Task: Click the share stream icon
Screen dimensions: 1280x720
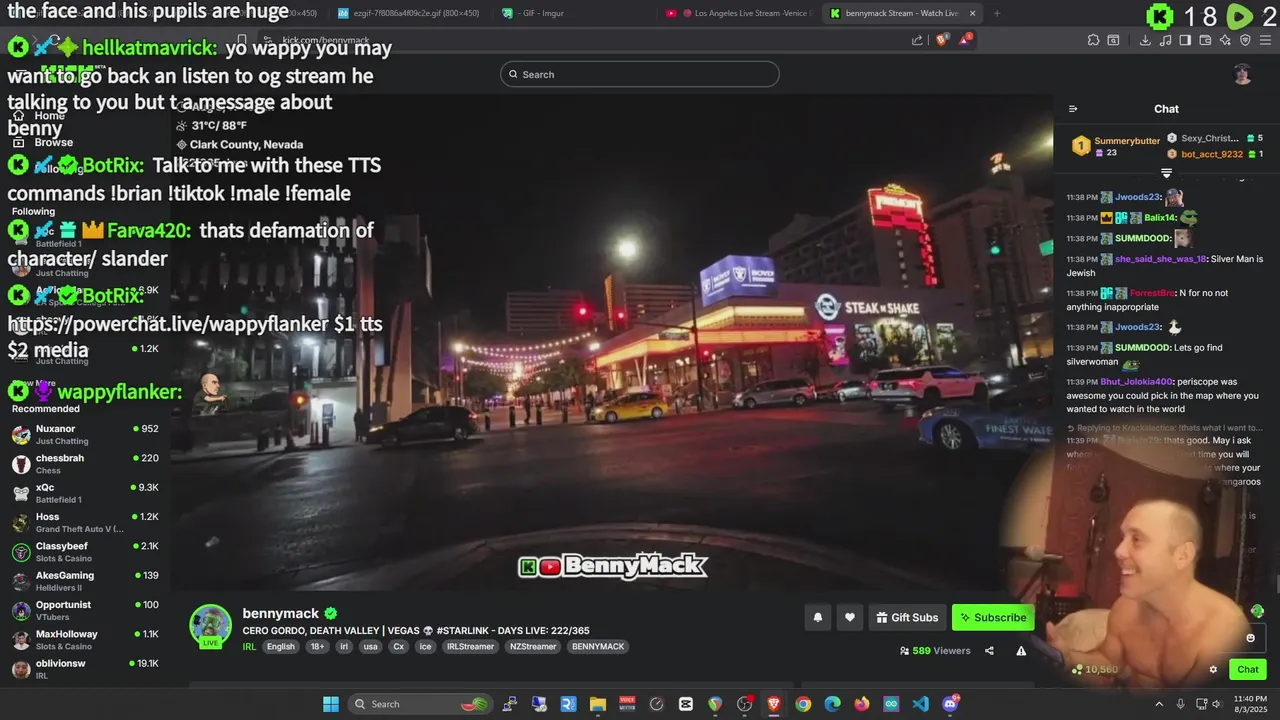Action: click(989, 651)
